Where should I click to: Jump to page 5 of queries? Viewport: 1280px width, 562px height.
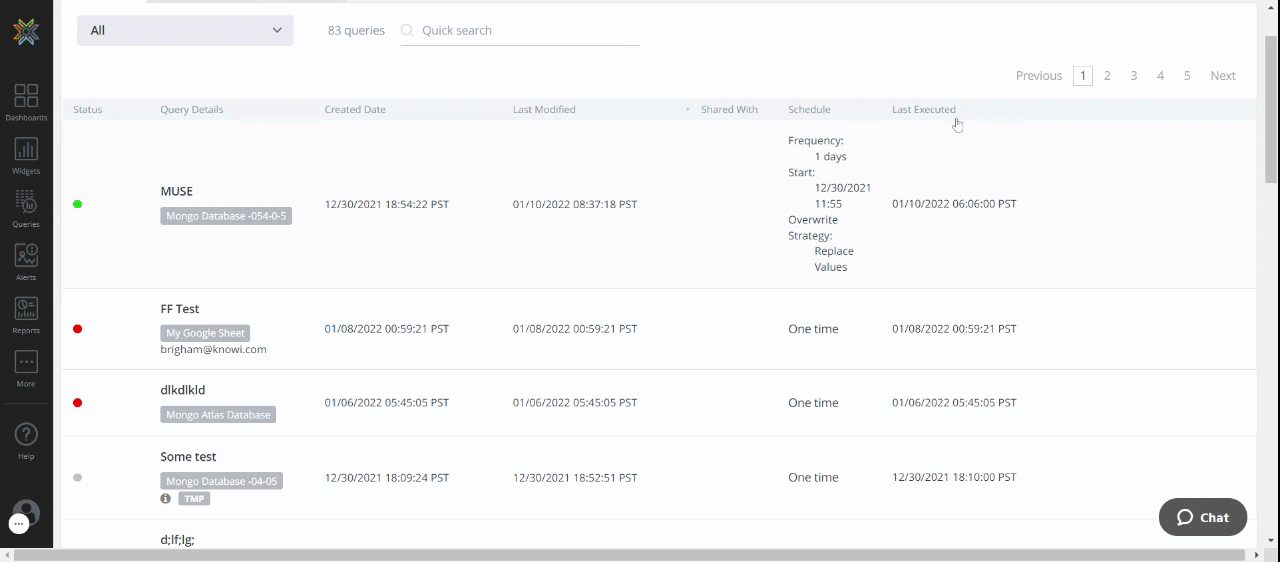click(1187, 76)
